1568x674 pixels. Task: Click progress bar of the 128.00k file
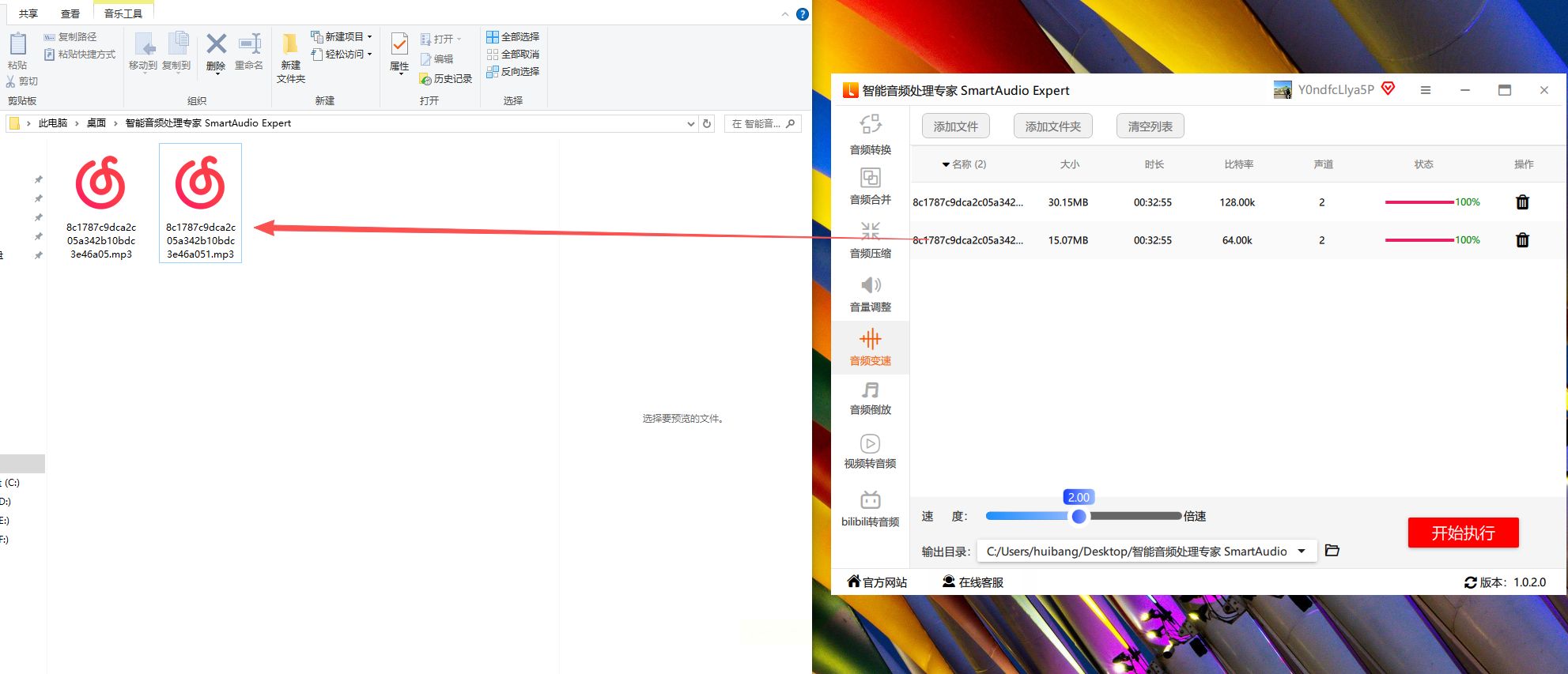point(1419,202)
